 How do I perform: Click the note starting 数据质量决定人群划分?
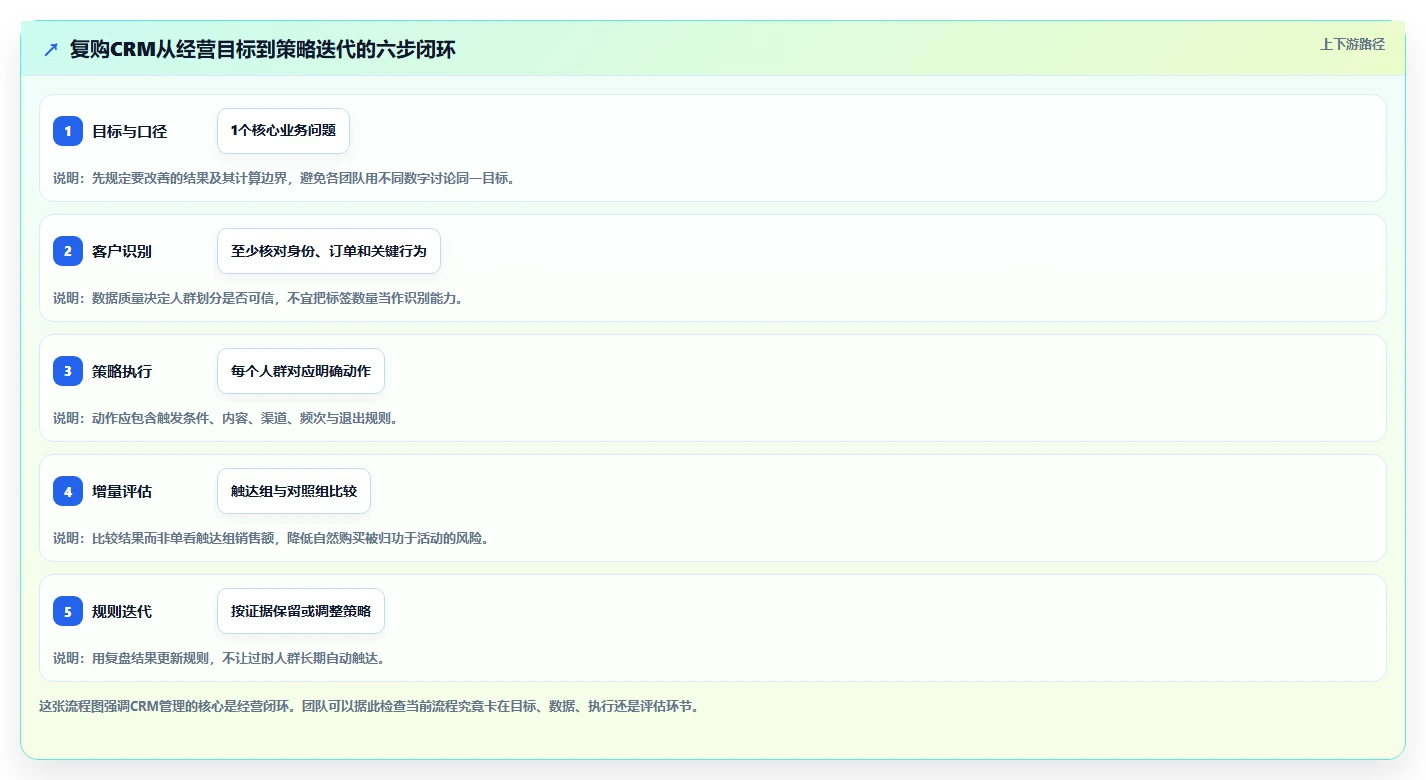[258, 298]
